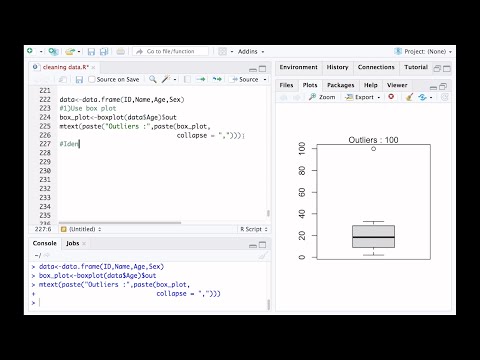Click the #1)Use box plot comment

(x=88, y=108)
